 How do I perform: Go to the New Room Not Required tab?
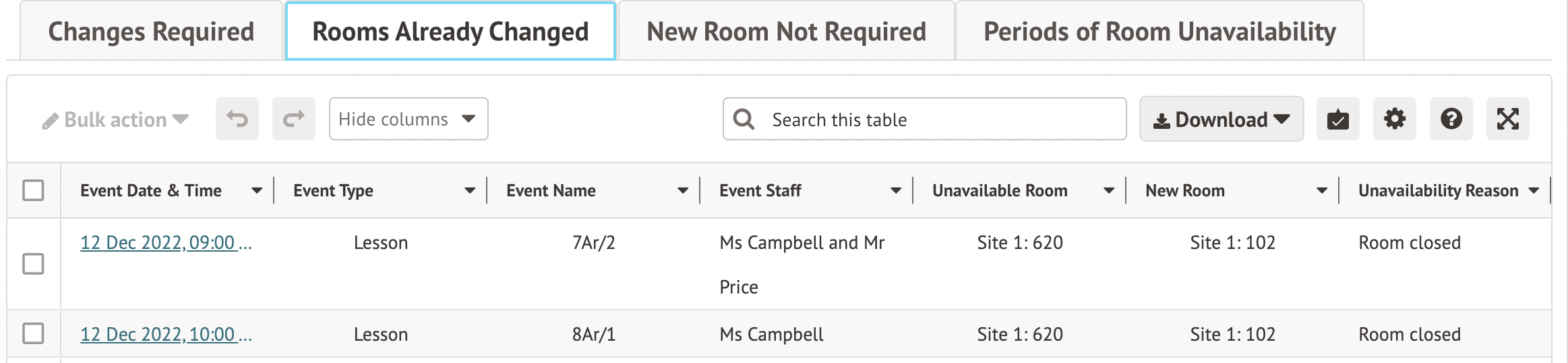pyautogui.click(x=786, y=32)
